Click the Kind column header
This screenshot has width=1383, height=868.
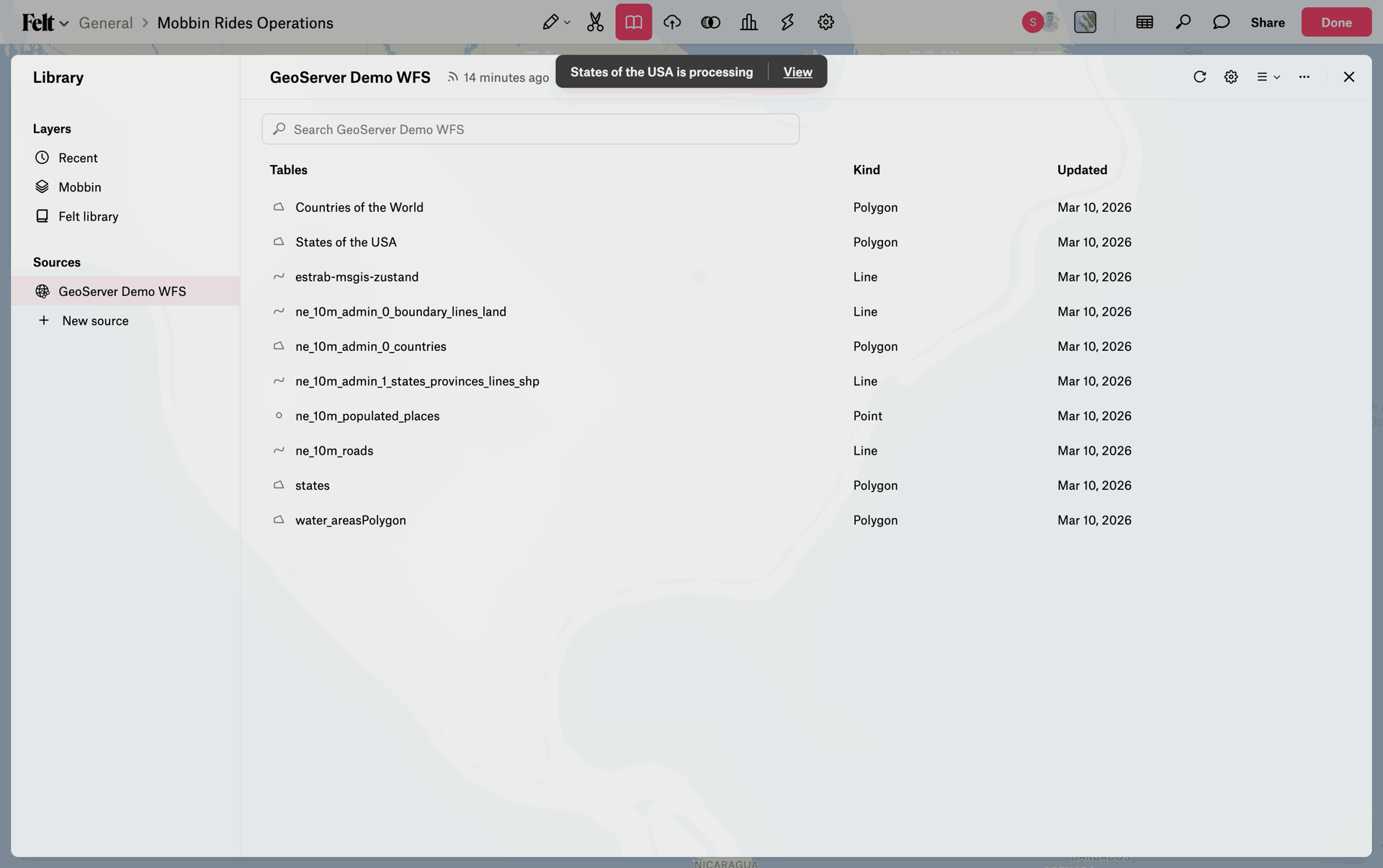[867, 170]
